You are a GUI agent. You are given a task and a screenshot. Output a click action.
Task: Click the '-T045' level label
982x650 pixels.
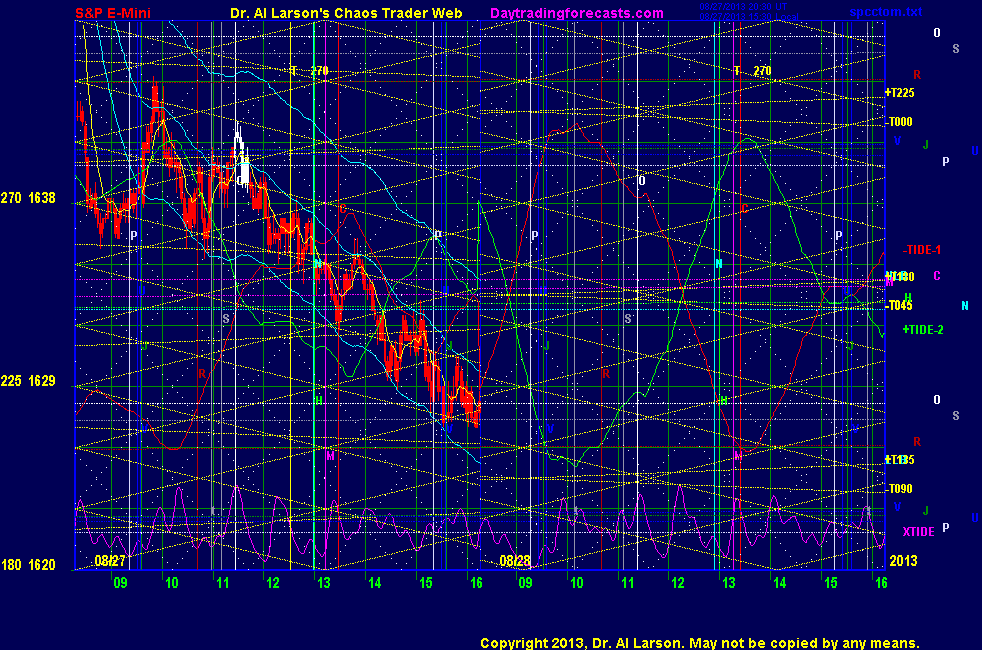coord(900,306)
